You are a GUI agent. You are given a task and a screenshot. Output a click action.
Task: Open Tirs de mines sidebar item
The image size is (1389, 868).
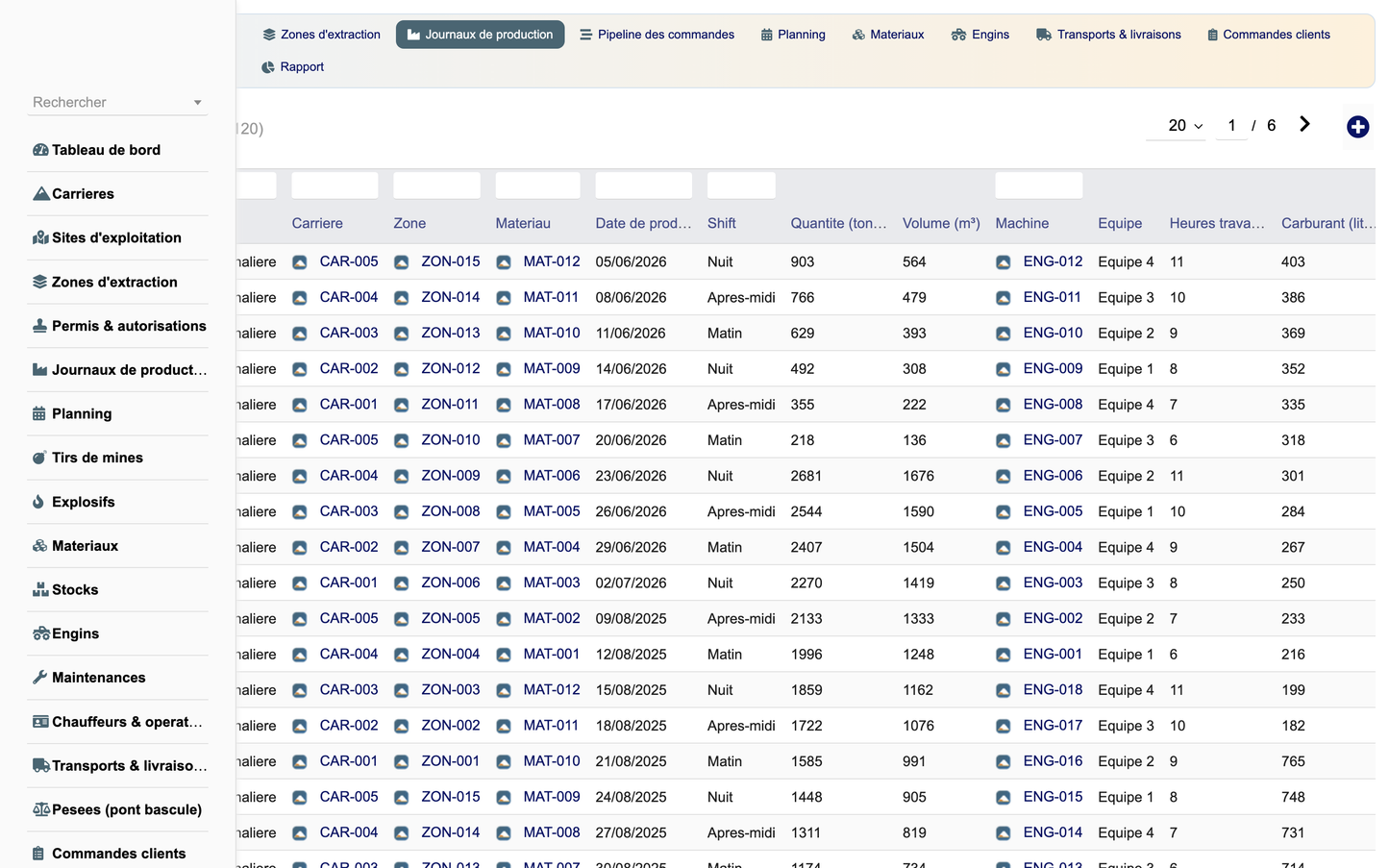[117, 459]
